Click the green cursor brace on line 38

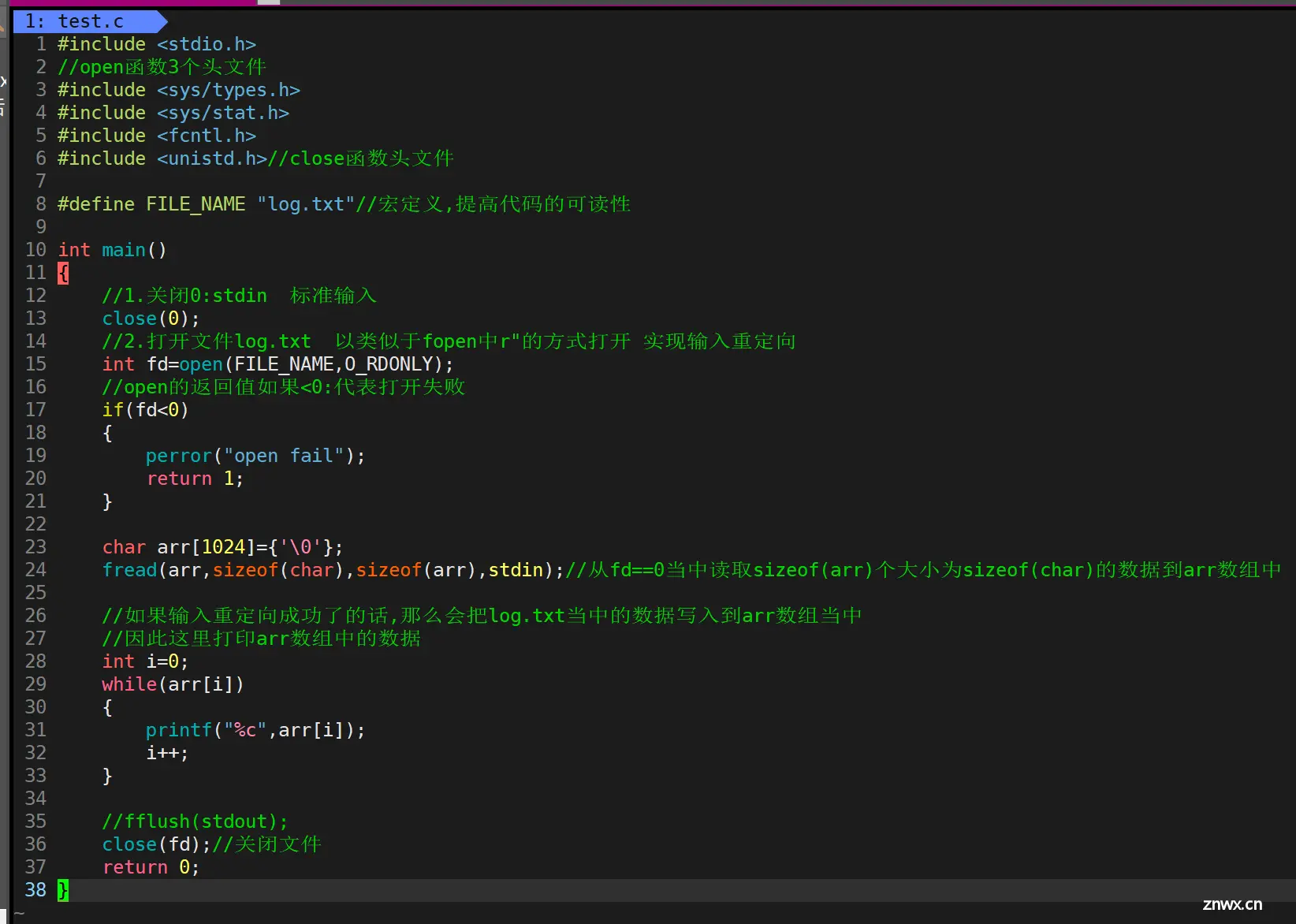tap(63, 890)
